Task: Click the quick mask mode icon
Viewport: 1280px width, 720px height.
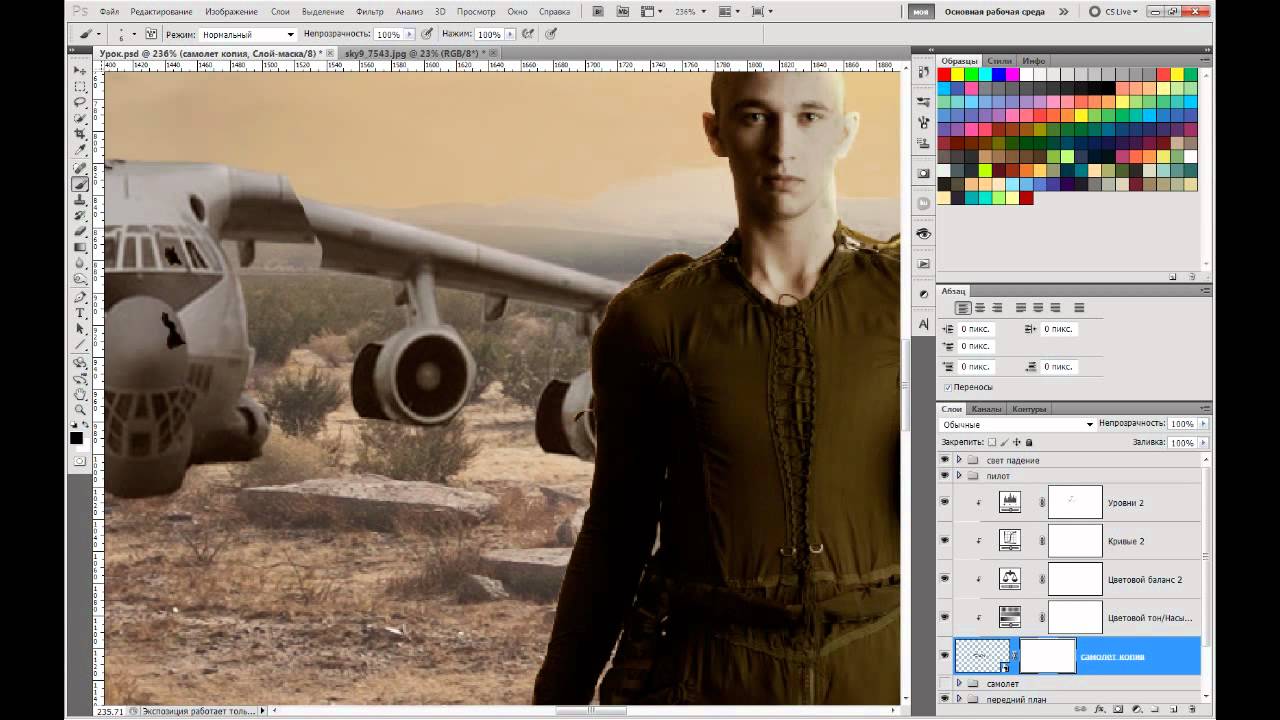Action: pyautogui.click(x=80, y=461)
